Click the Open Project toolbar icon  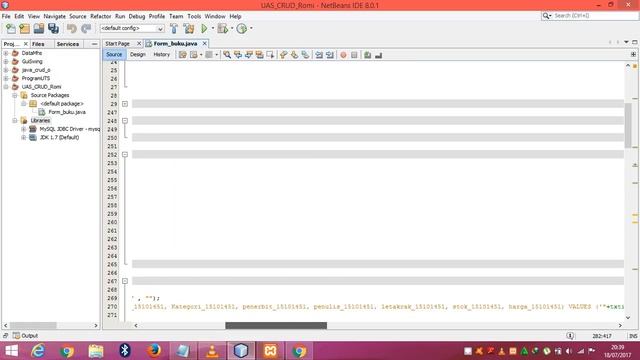pyautogui.click(x=39, y=28)
